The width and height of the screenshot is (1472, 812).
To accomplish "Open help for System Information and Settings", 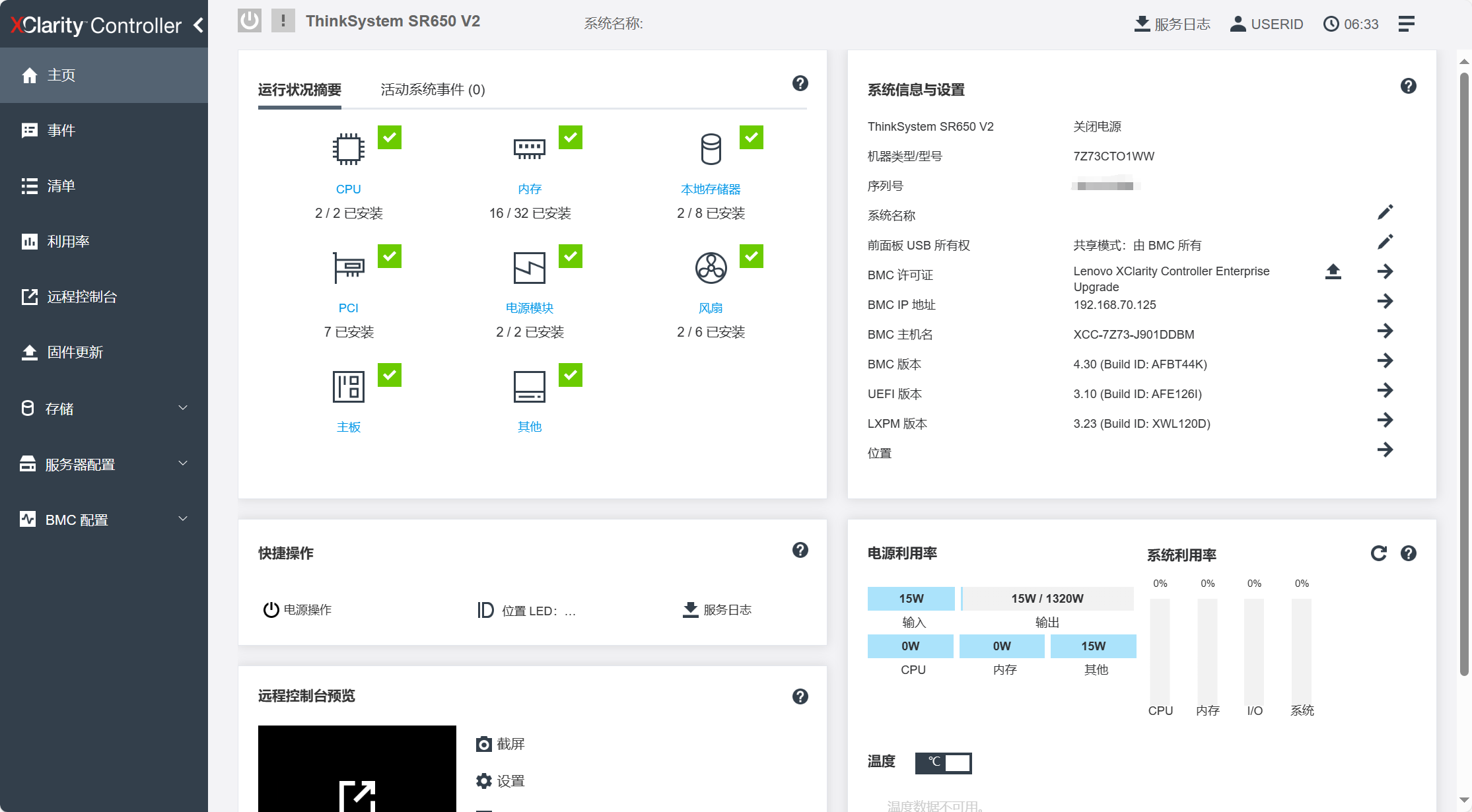I will point(1409,86).
